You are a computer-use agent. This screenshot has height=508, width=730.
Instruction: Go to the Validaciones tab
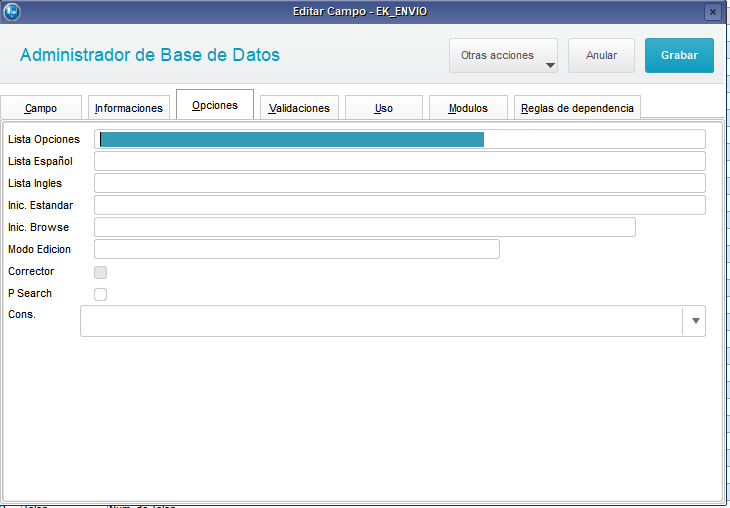point(299,108)
